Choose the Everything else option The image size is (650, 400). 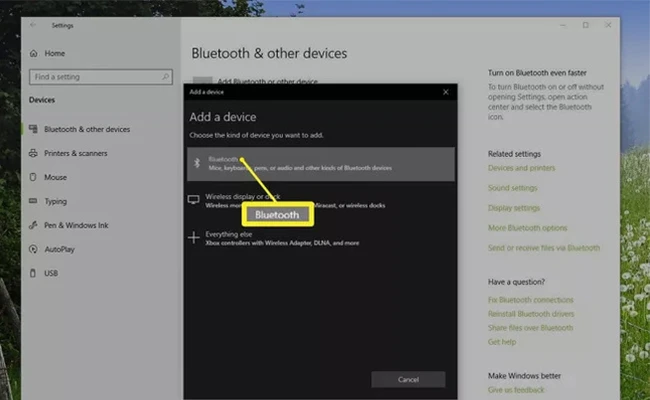click(x=320, y=238)
